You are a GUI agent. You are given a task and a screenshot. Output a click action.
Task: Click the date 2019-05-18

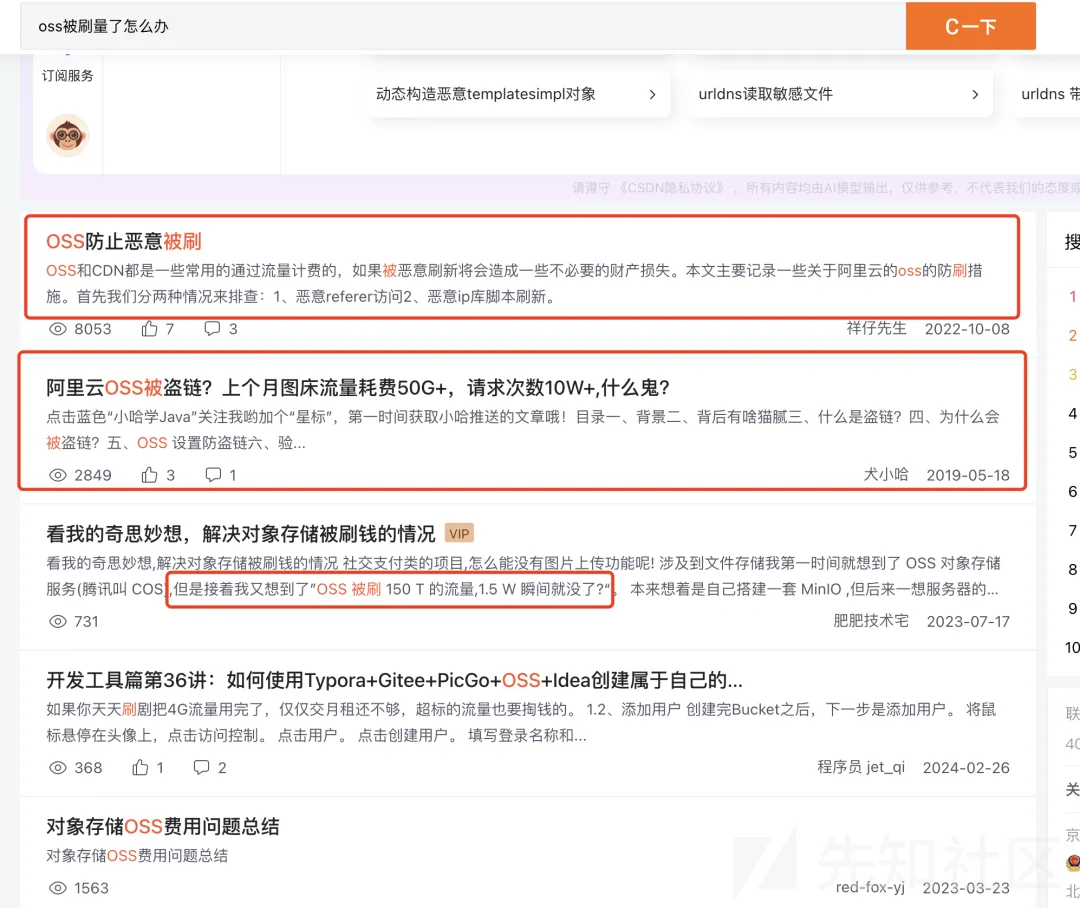click(968, 475)
